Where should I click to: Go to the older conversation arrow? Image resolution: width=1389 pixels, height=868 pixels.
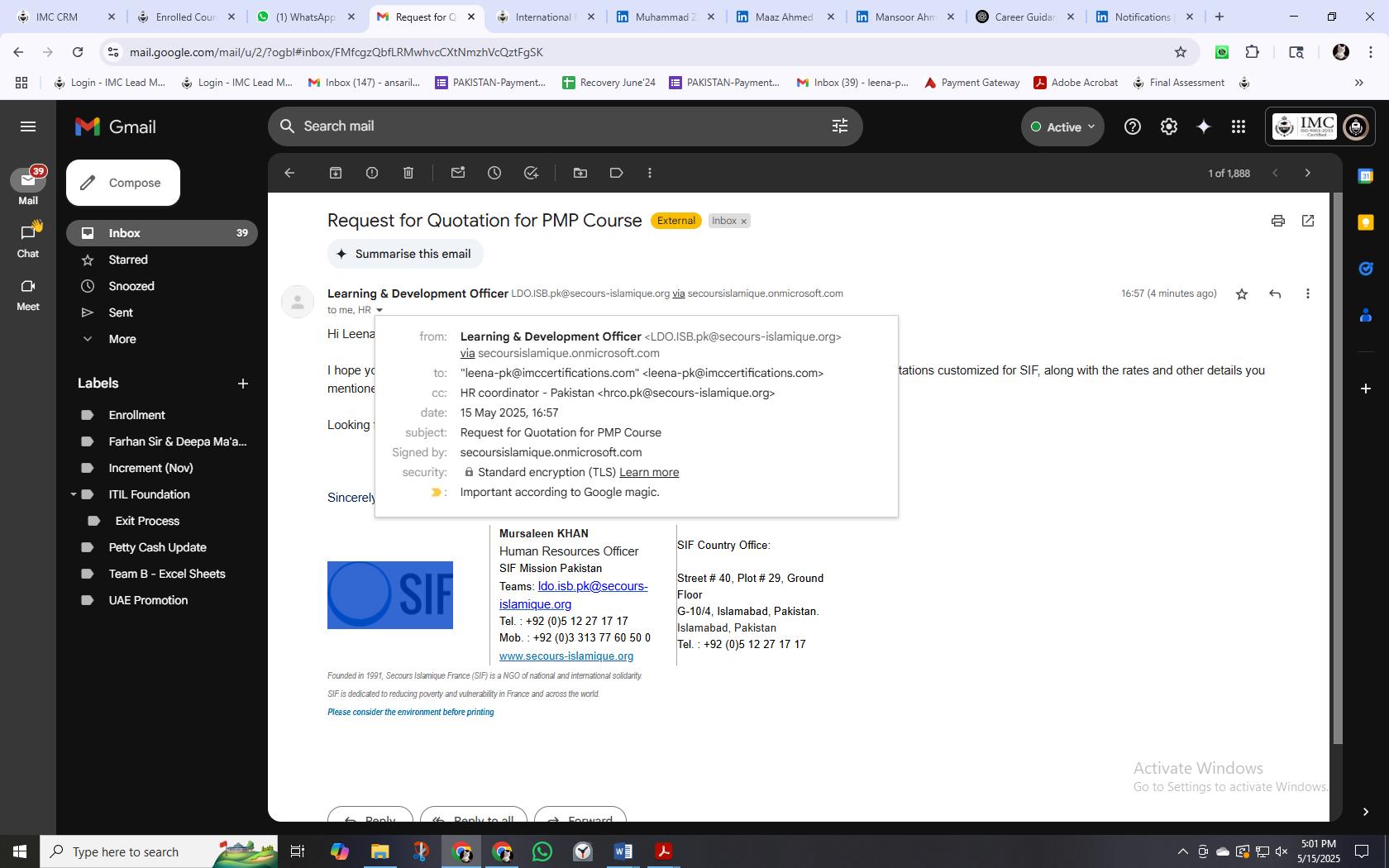pyautogui.click(x=1308, y=173)
